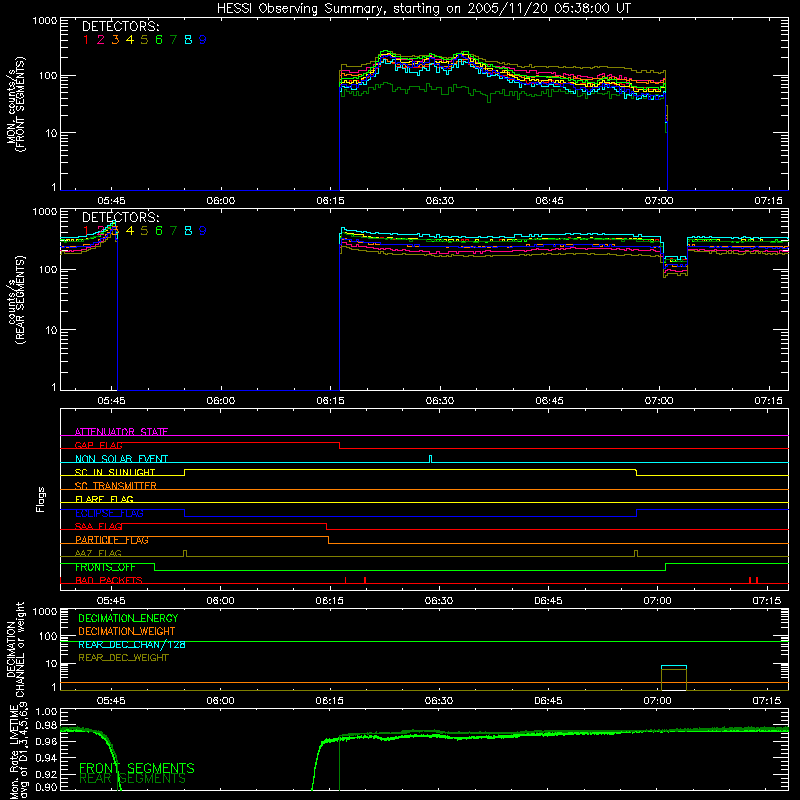
Task: Click the rear segments count dip after 07:00
Action: click(x=675, y=265)
